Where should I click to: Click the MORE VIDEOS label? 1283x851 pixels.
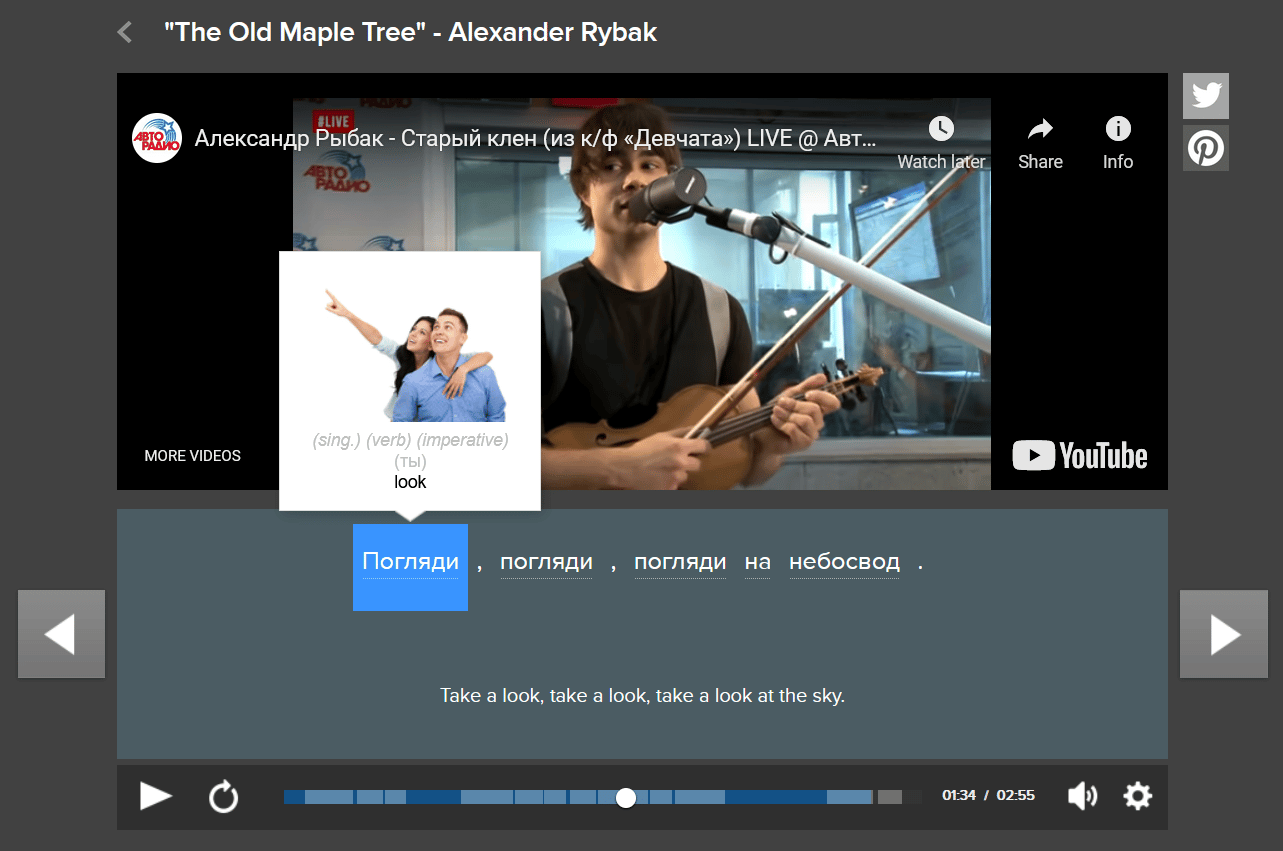click(192, 456)
